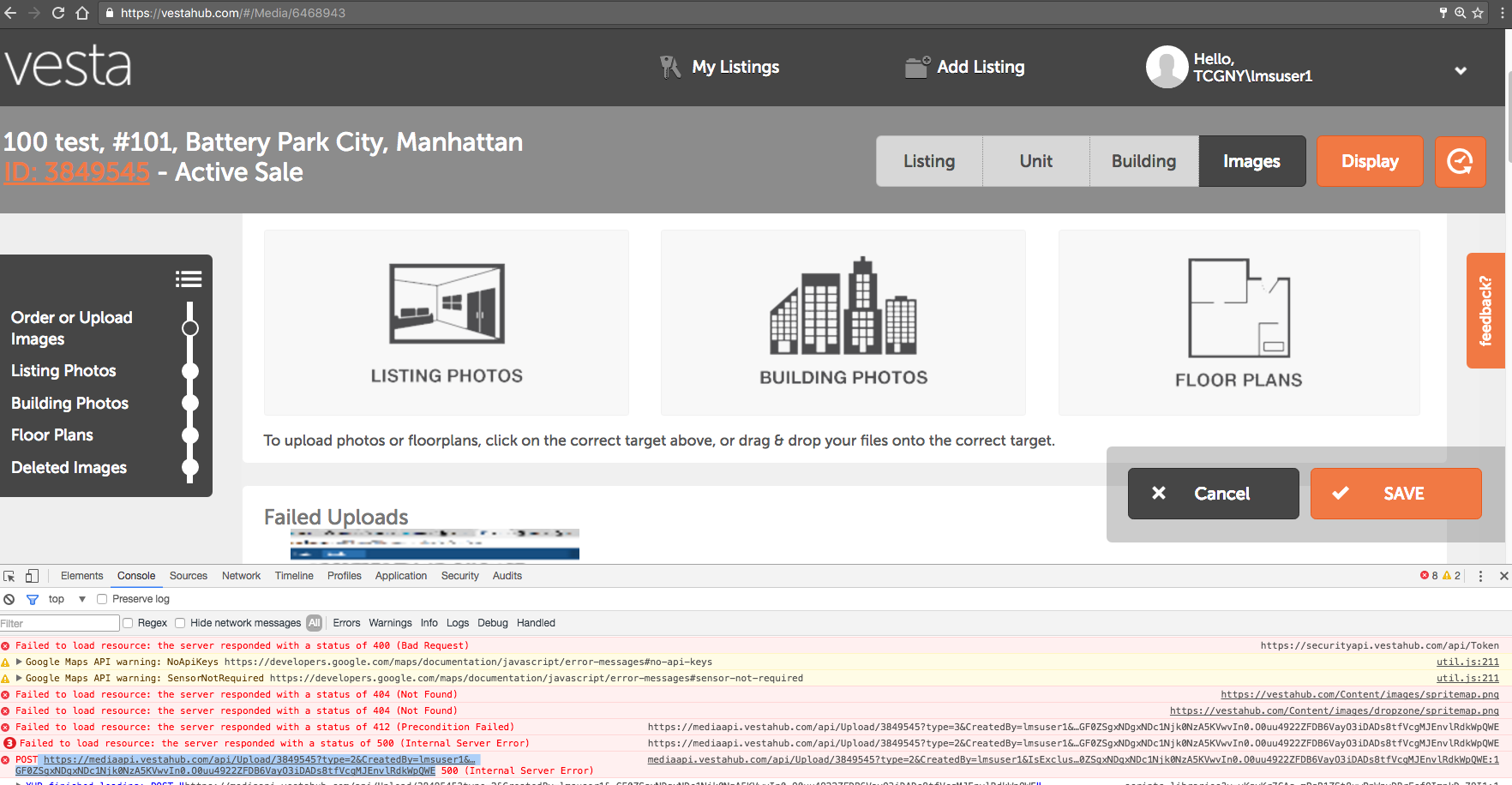Click the console Filter input field
Image resolution: width=1512 pixels, height=785 pixels.
[x=59, y=623]
